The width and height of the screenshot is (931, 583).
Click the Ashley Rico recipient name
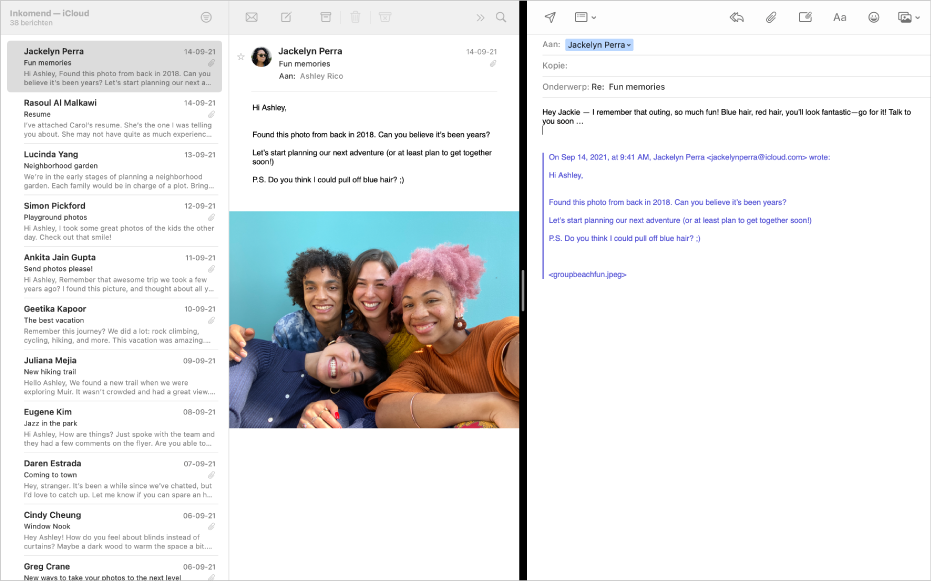pyautogui.click(x=321, y=76)
